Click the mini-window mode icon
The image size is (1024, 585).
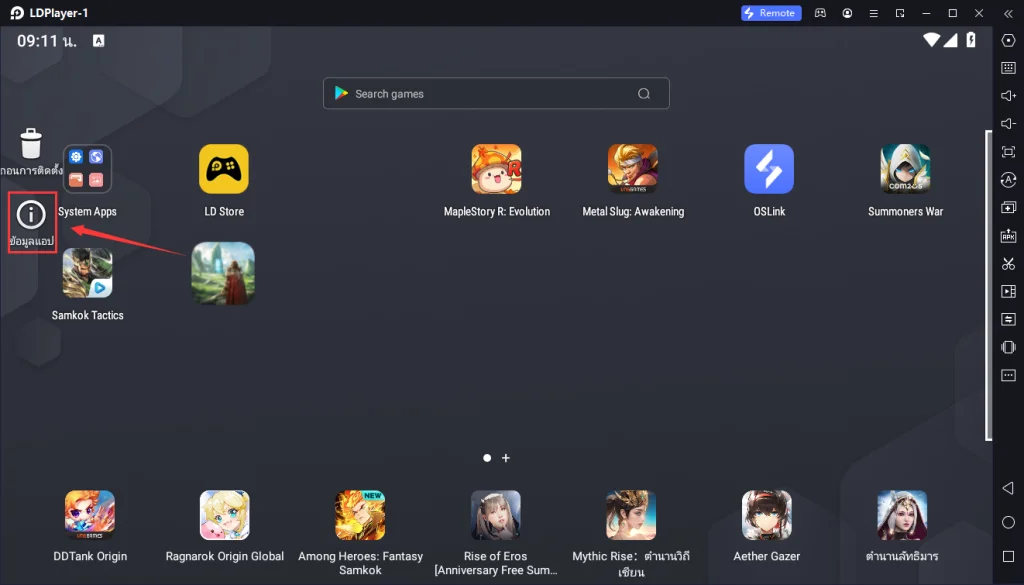coord(900,13)
